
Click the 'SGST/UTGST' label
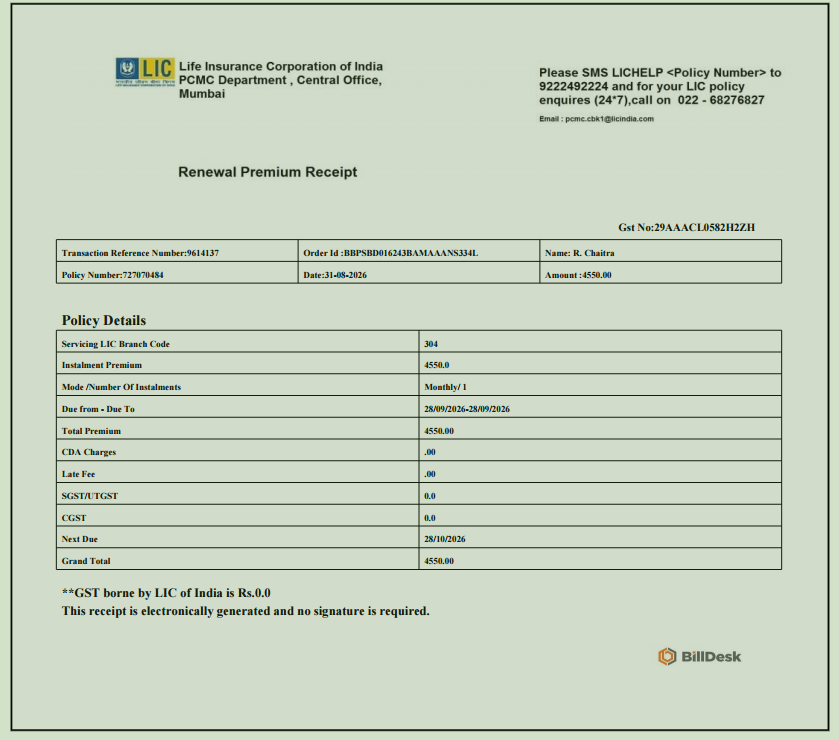[x=90, y=496]
